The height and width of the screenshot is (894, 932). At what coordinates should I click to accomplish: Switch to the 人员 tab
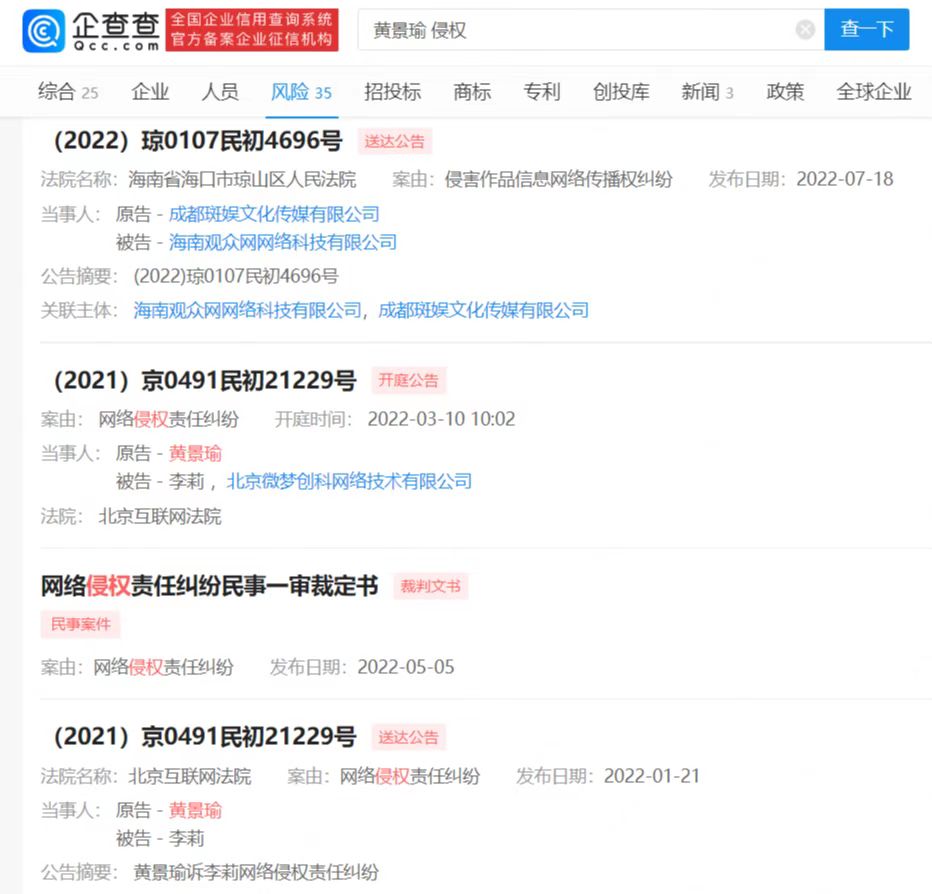coord(220,92)
